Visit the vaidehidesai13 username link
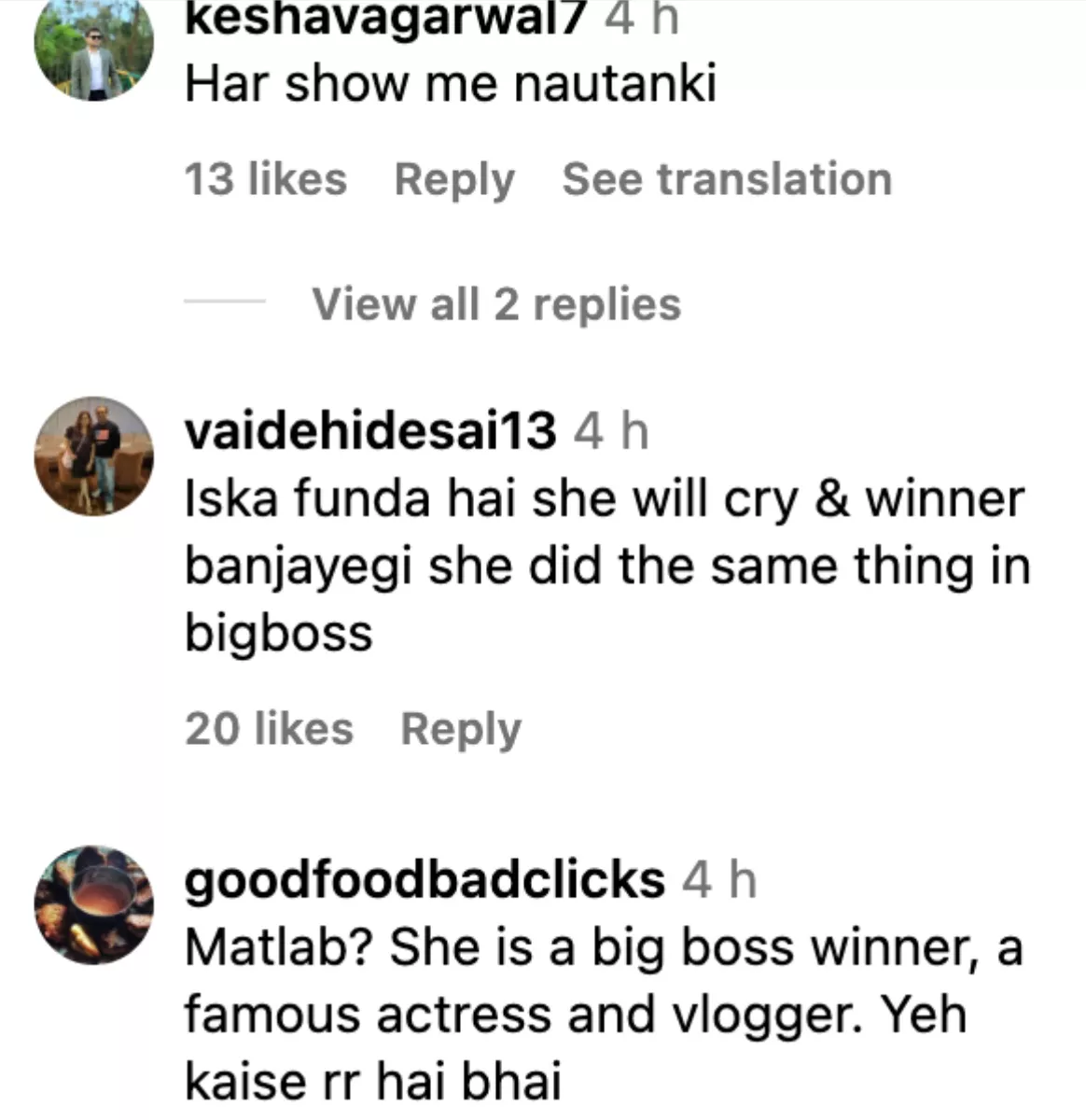This screenshot has width=1086, height=1120. pos(370,431)
